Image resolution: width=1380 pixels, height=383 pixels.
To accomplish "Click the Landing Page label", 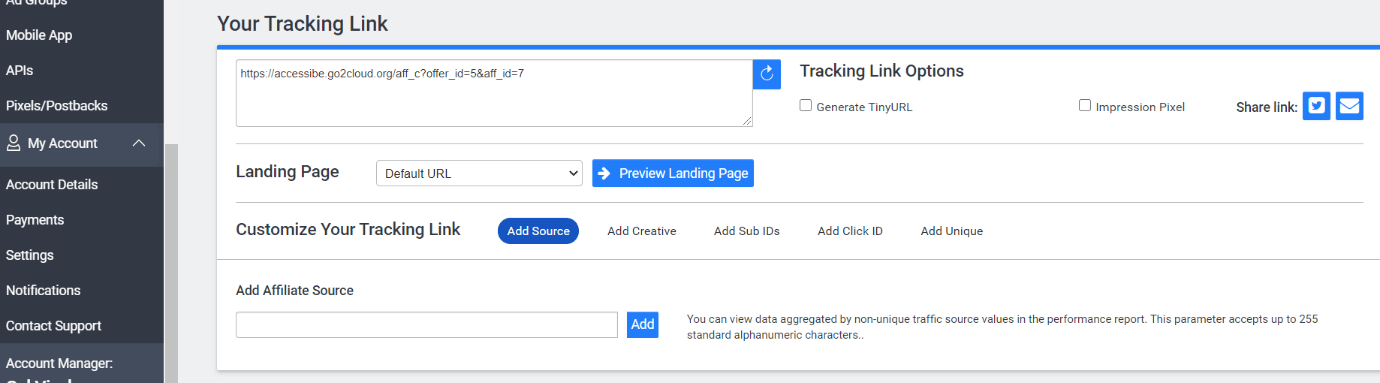I will point(288,172).
